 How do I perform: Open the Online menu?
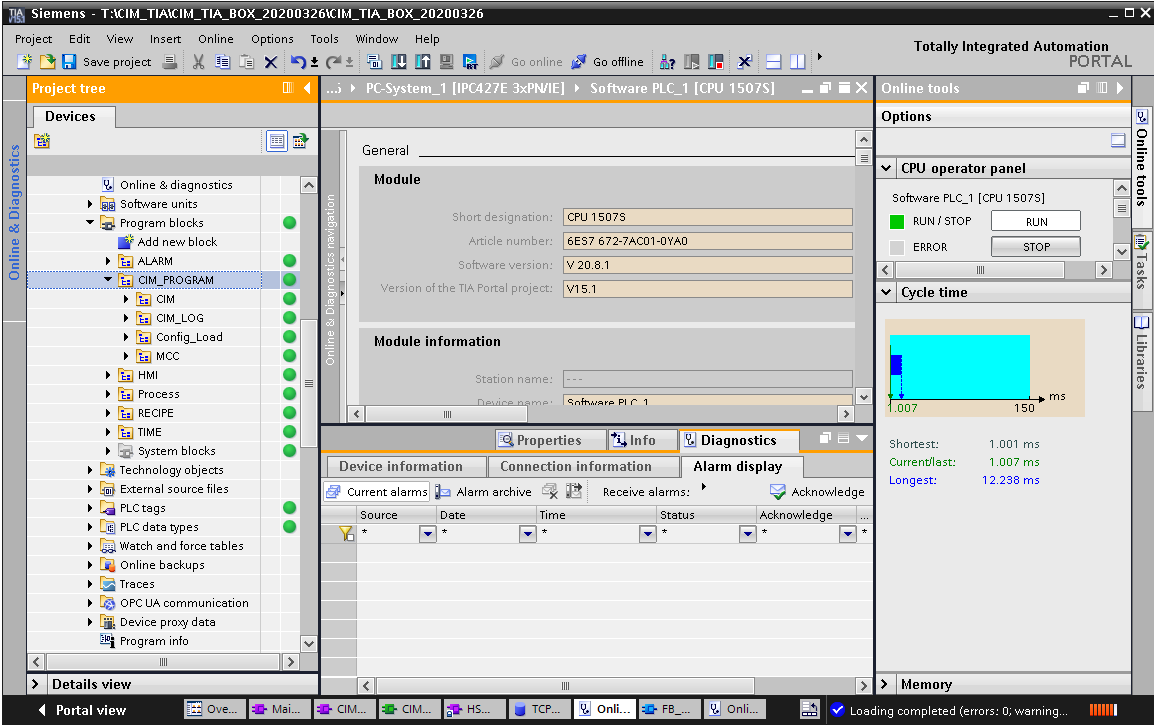[x=216, y=39]
